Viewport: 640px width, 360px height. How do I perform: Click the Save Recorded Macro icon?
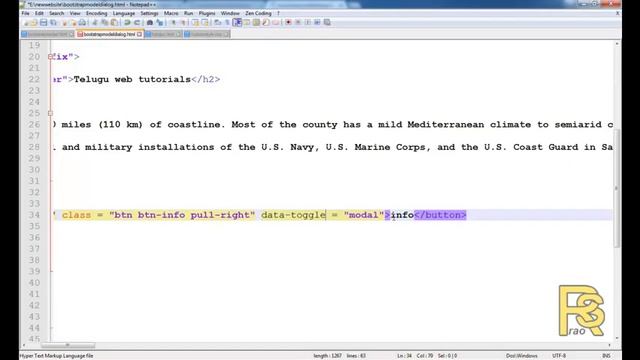coord(327,22)
